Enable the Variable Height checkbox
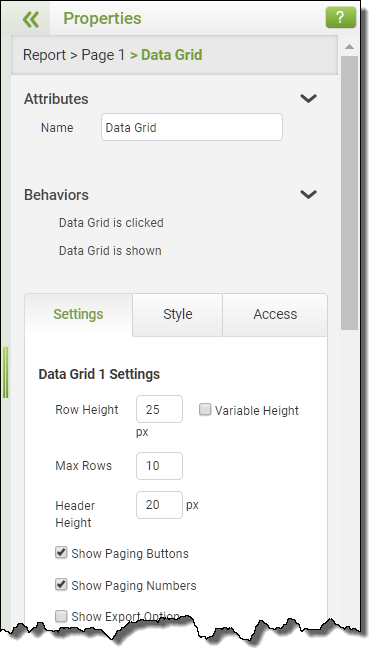The image size is (376, 662). [205, 410]
